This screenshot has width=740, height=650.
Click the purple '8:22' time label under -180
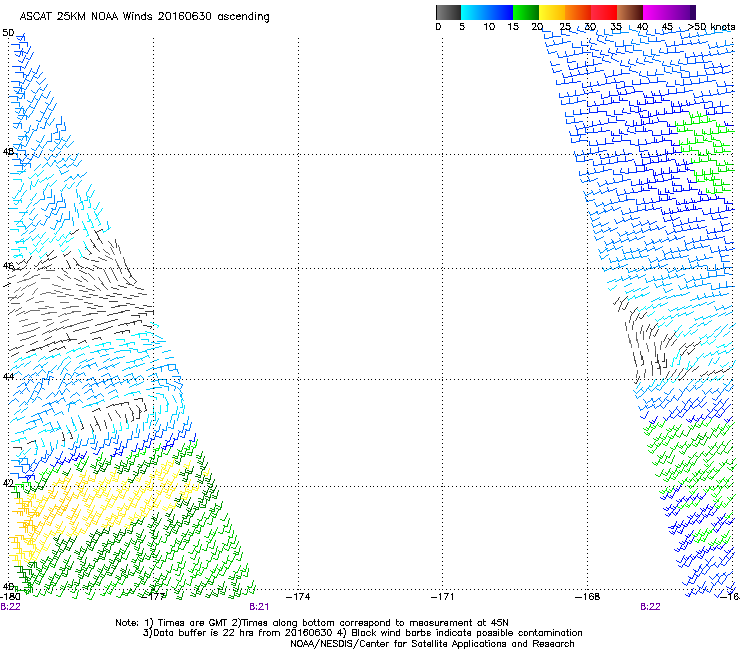tap(10, 607)
